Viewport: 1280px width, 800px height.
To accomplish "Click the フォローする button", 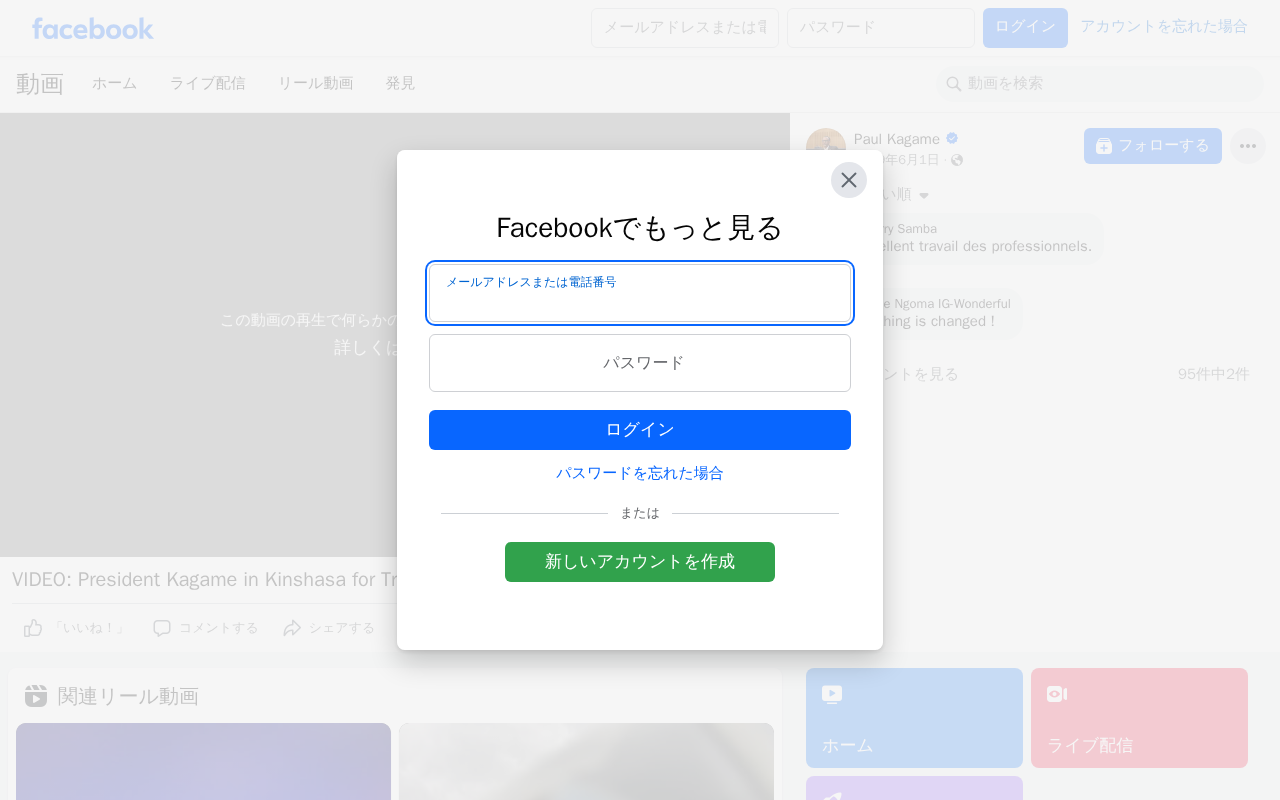I will pos(1153,146).
